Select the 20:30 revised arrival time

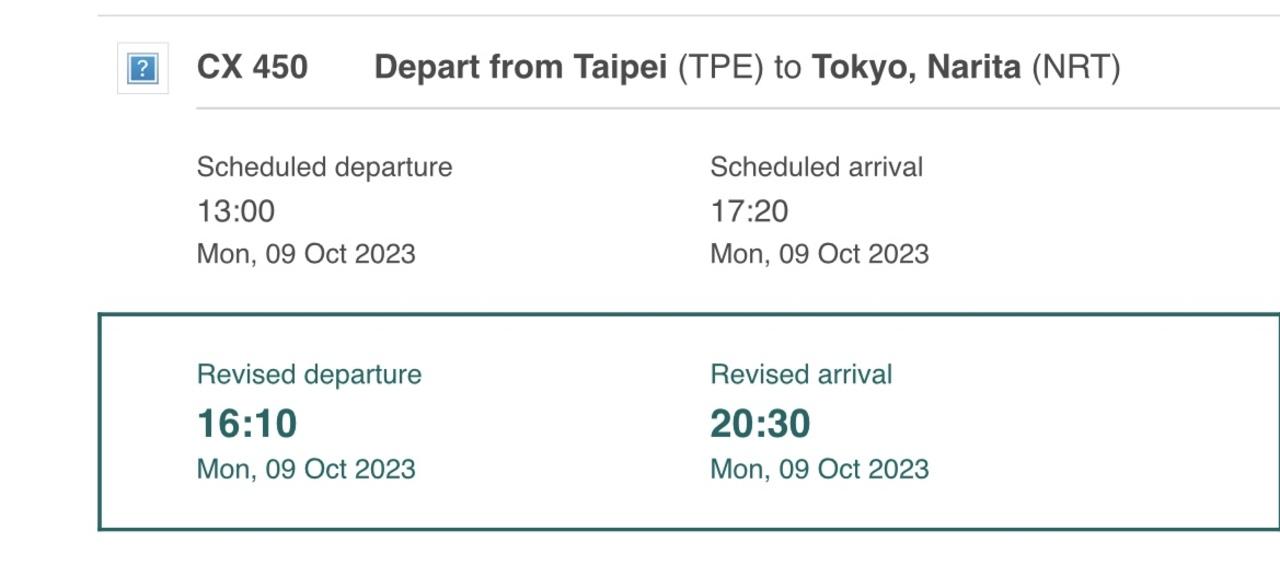coord(760,424)
